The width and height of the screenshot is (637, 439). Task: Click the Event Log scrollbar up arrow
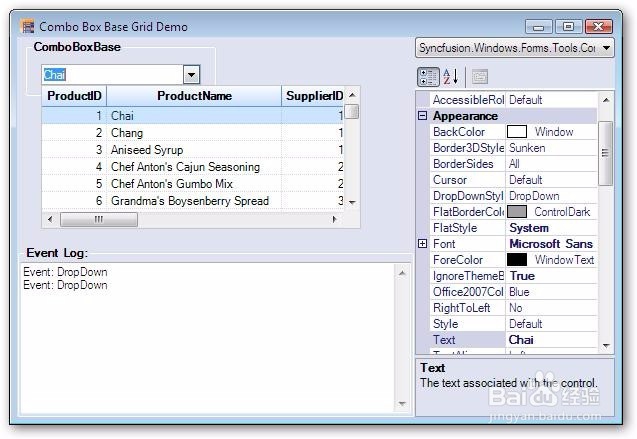402,273
